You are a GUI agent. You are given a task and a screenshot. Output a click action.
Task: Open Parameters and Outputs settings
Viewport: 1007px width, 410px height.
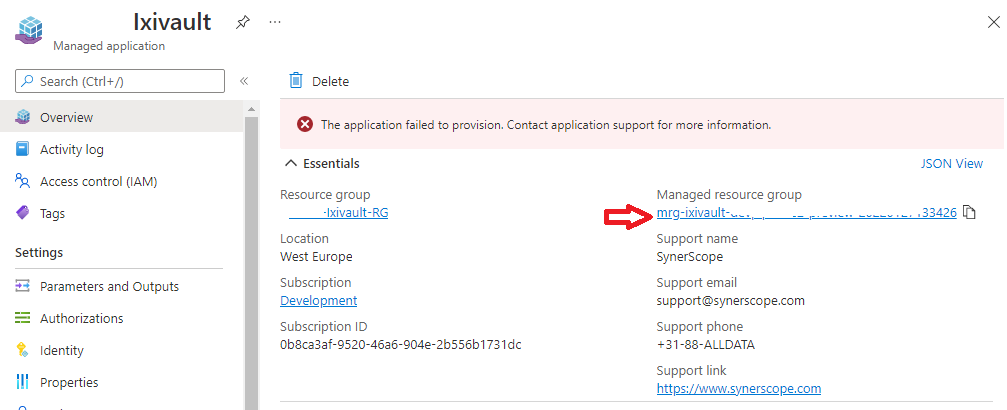click(109, 287)
